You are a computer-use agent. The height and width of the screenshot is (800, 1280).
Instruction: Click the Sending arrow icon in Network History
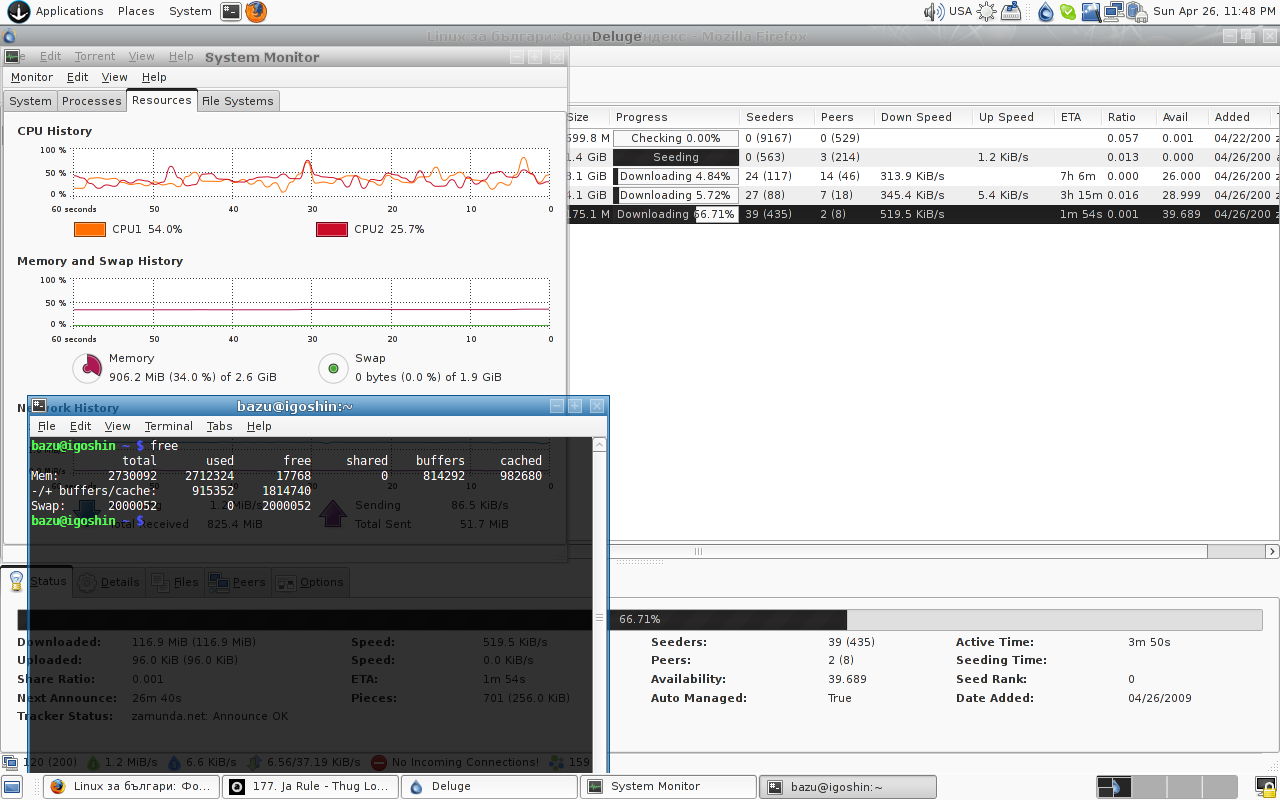333,514
